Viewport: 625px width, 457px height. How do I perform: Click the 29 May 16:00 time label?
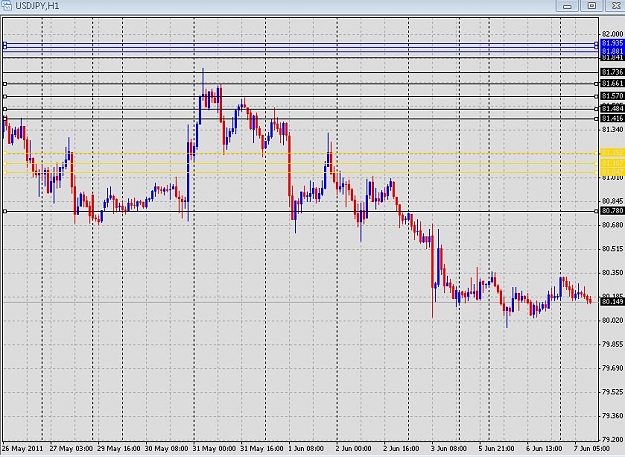pos(118,449)
